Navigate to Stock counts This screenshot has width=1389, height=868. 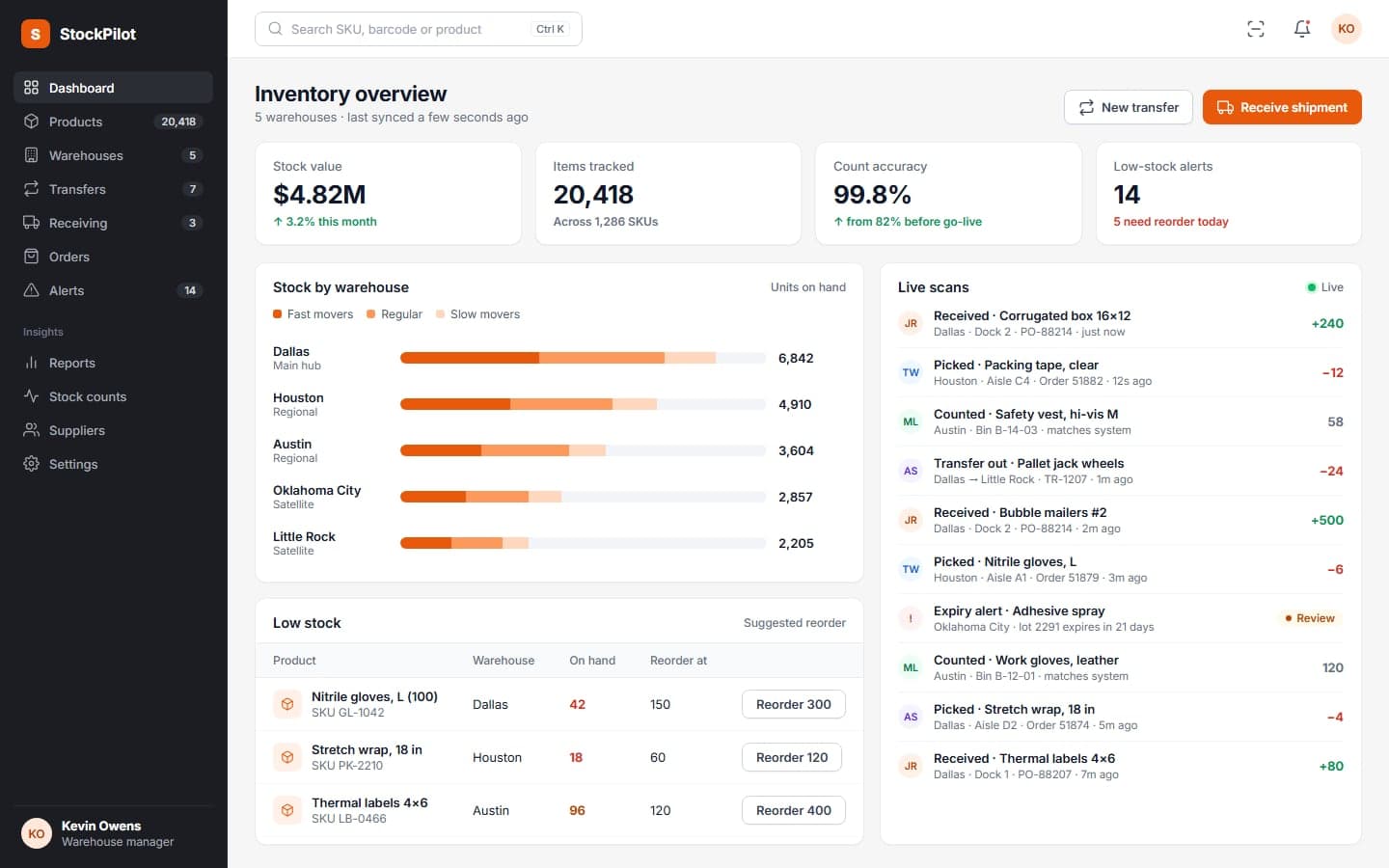pyautogui.click(x=114, y=396)
